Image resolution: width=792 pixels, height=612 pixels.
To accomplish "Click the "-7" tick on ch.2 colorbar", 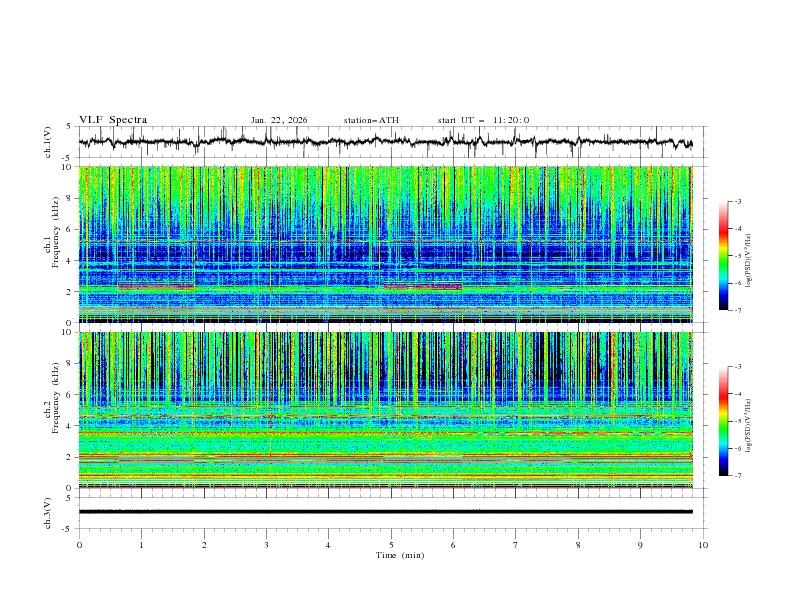I will pyautogui.click(x=738, y=476).
